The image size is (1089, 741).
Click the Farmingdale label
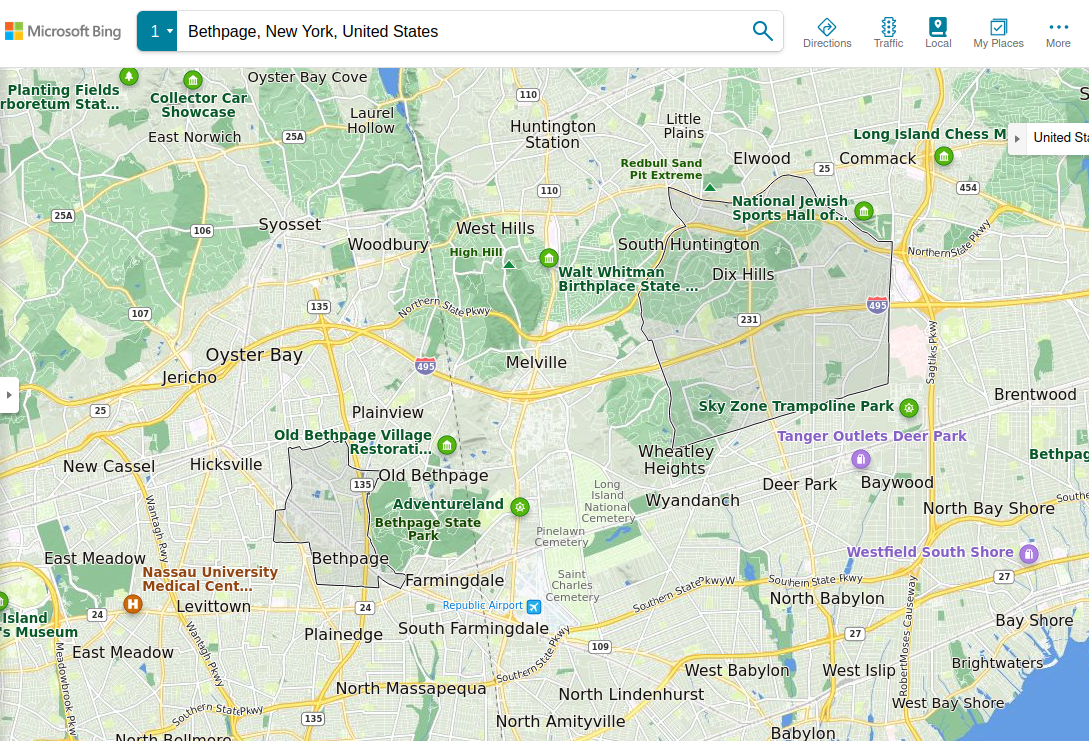[x=454, y=581]
